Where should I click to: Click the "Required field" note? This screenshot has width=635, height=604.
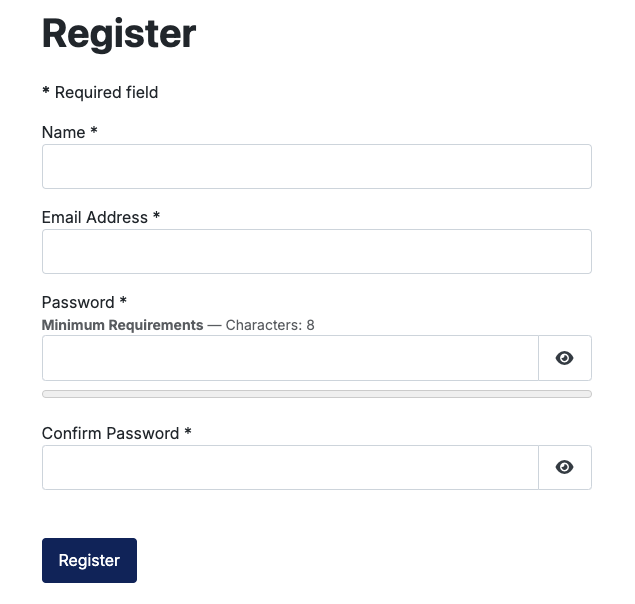106,93
